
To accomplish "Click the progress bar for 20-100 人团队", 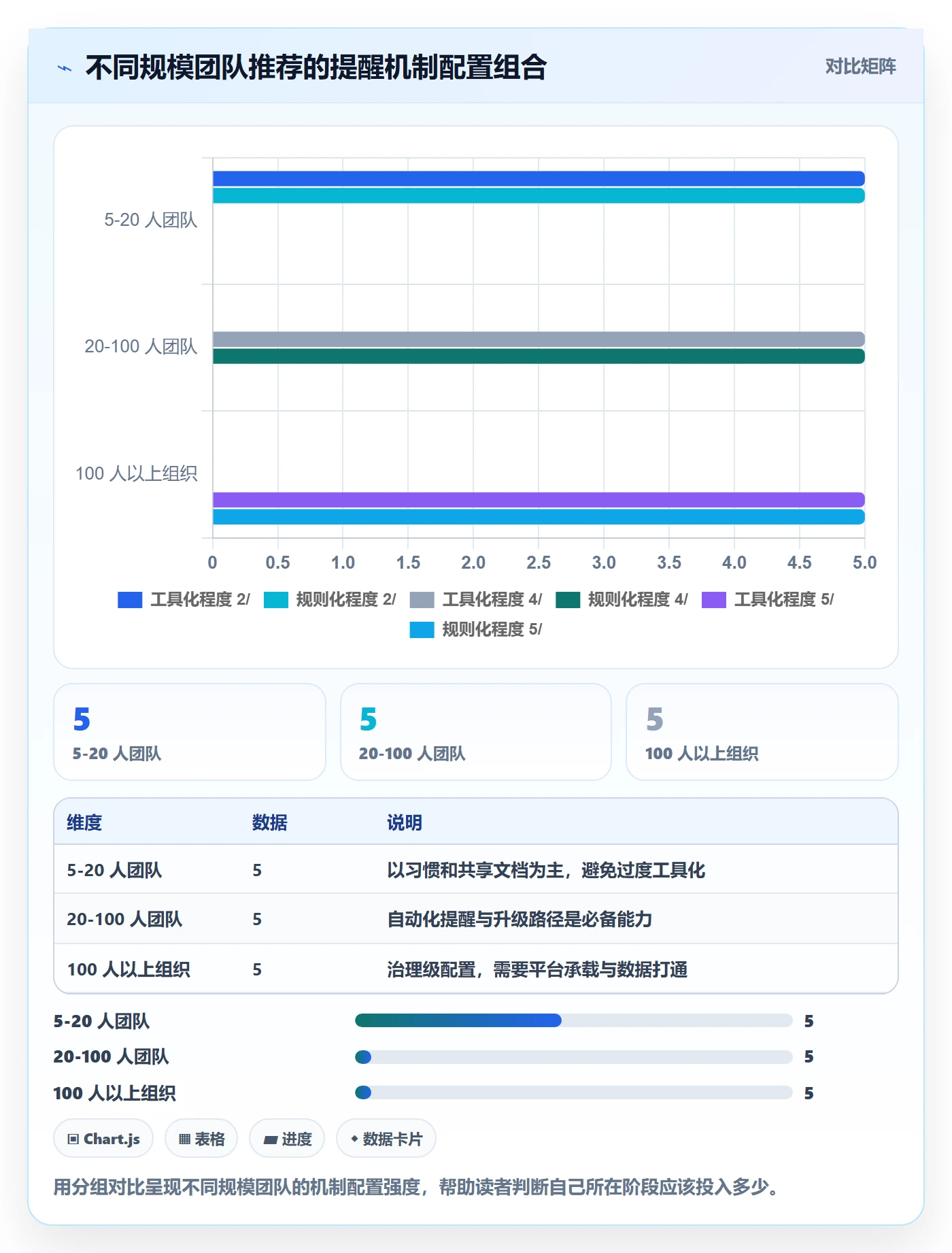I will click(574, 1057).
